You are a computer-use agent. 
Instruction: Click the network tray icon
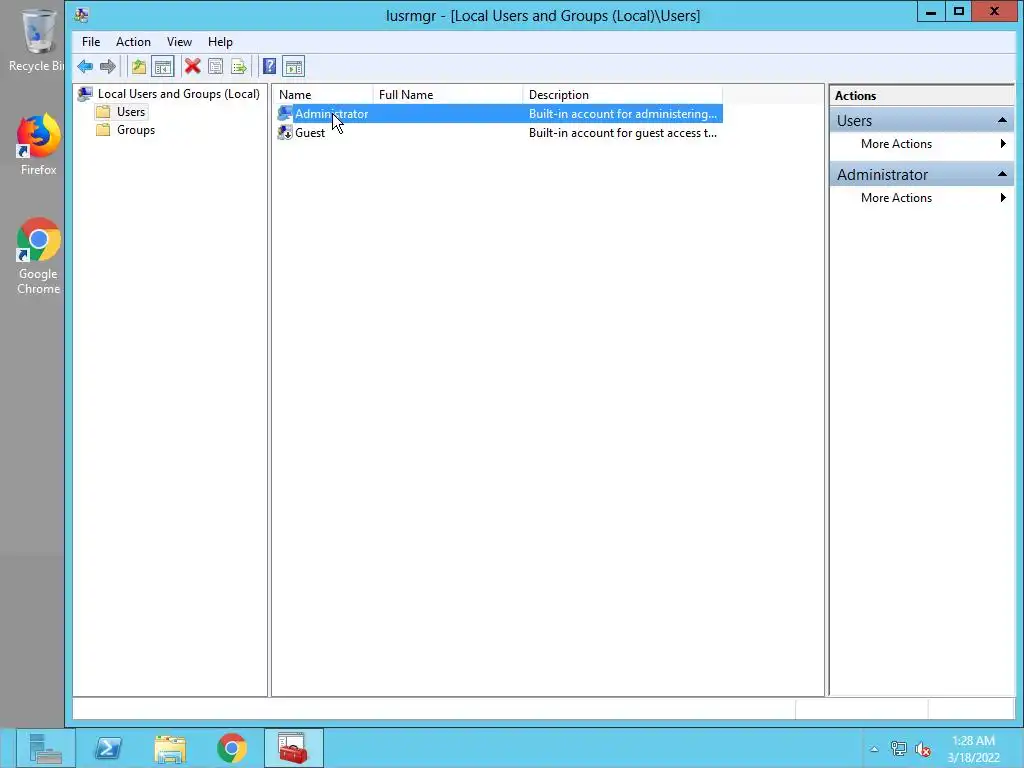pos(899,749)
